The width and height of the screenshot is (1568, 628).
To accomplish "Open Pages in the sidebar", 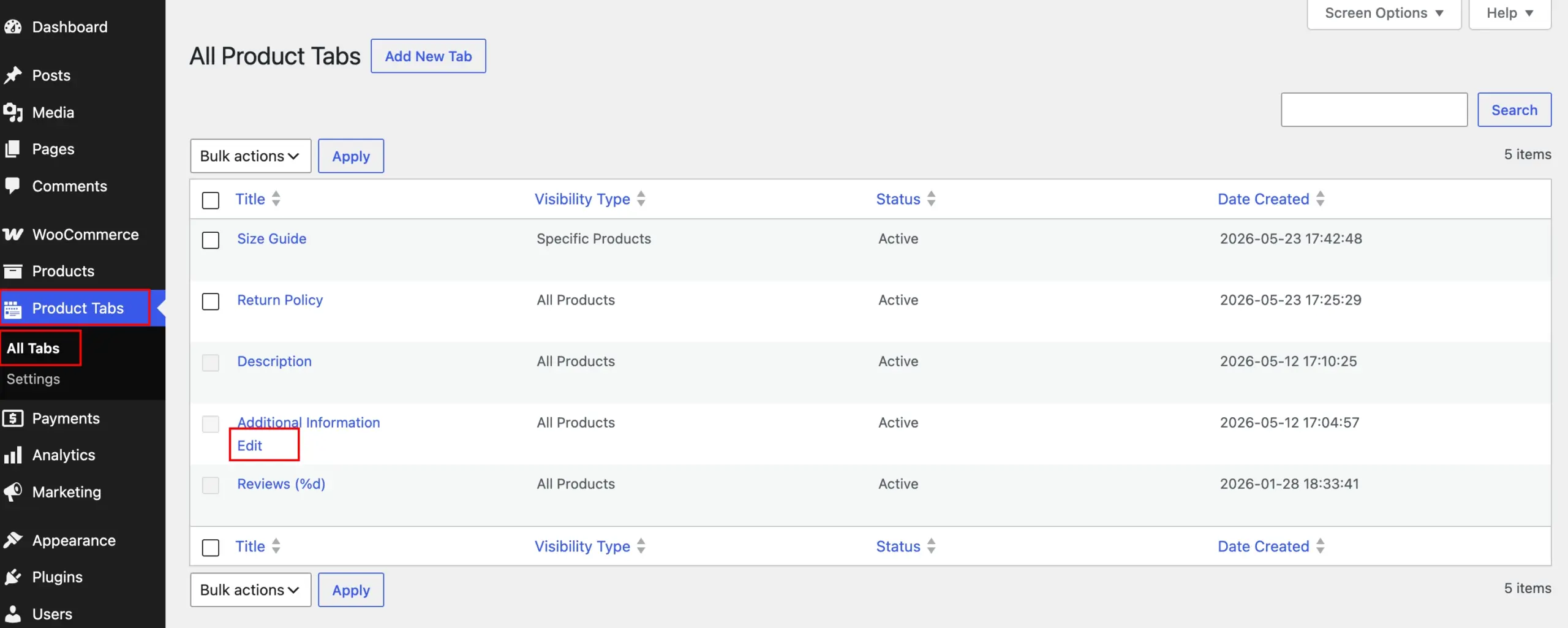I will (x=53, y=149).
